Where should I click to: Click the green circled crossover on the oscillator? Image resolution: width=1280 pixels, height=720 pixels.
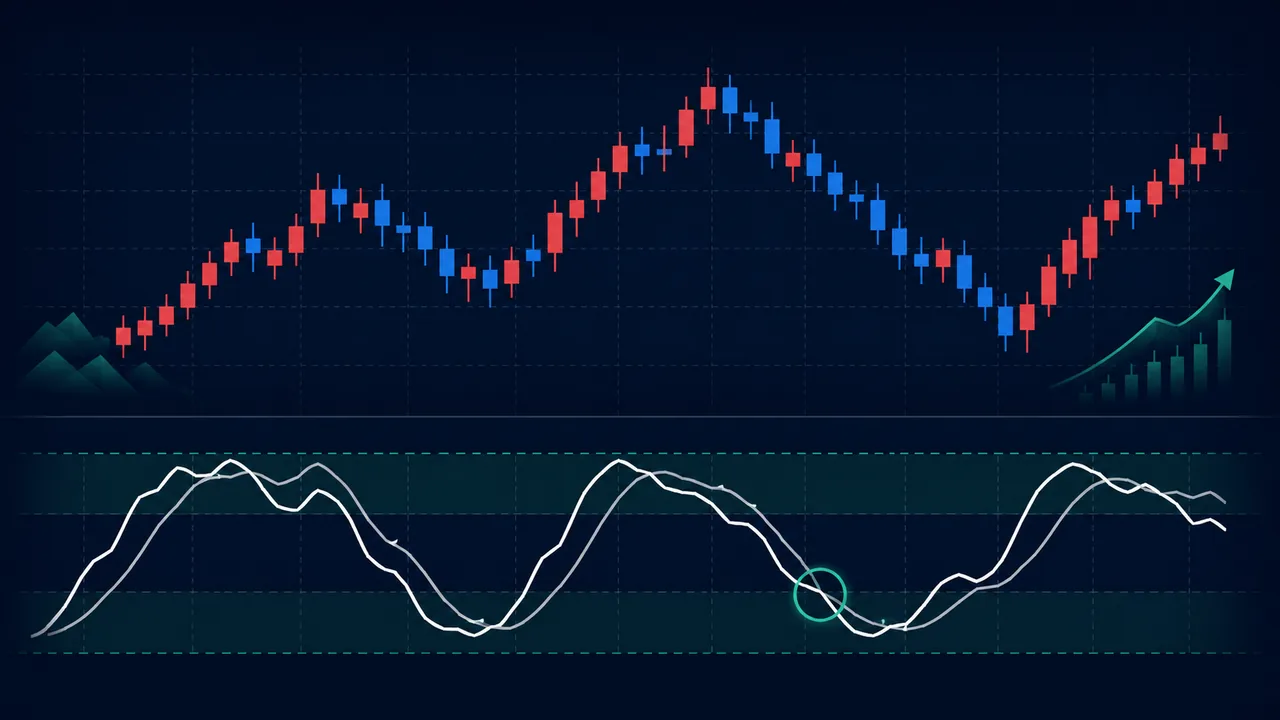click(x=820, y=594)
